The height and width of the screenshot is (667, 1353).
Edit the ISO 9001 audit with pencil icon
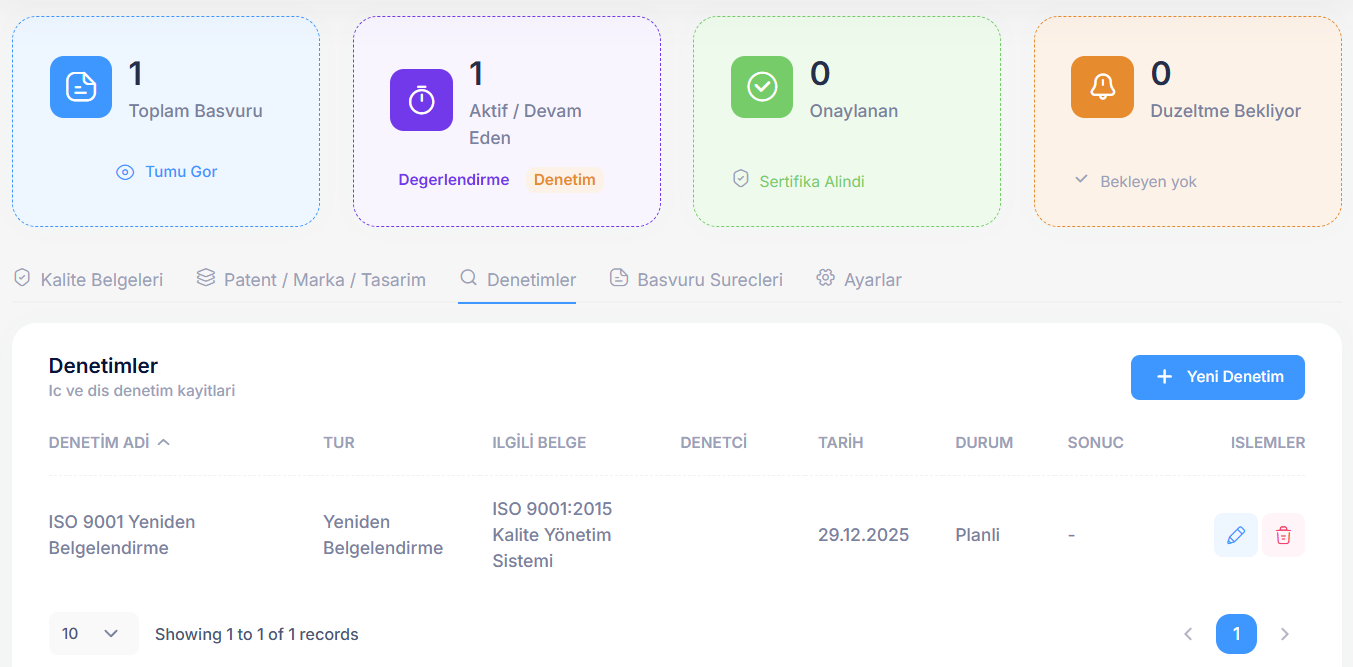(x=1235, y=535)
